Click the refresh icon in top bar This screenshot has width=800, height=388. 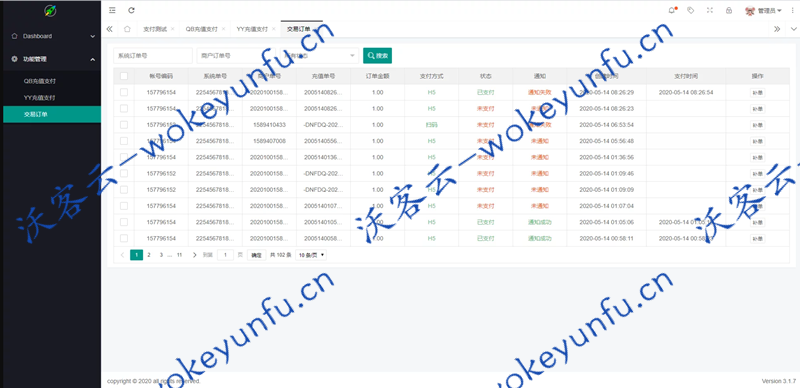coord(131,10)
